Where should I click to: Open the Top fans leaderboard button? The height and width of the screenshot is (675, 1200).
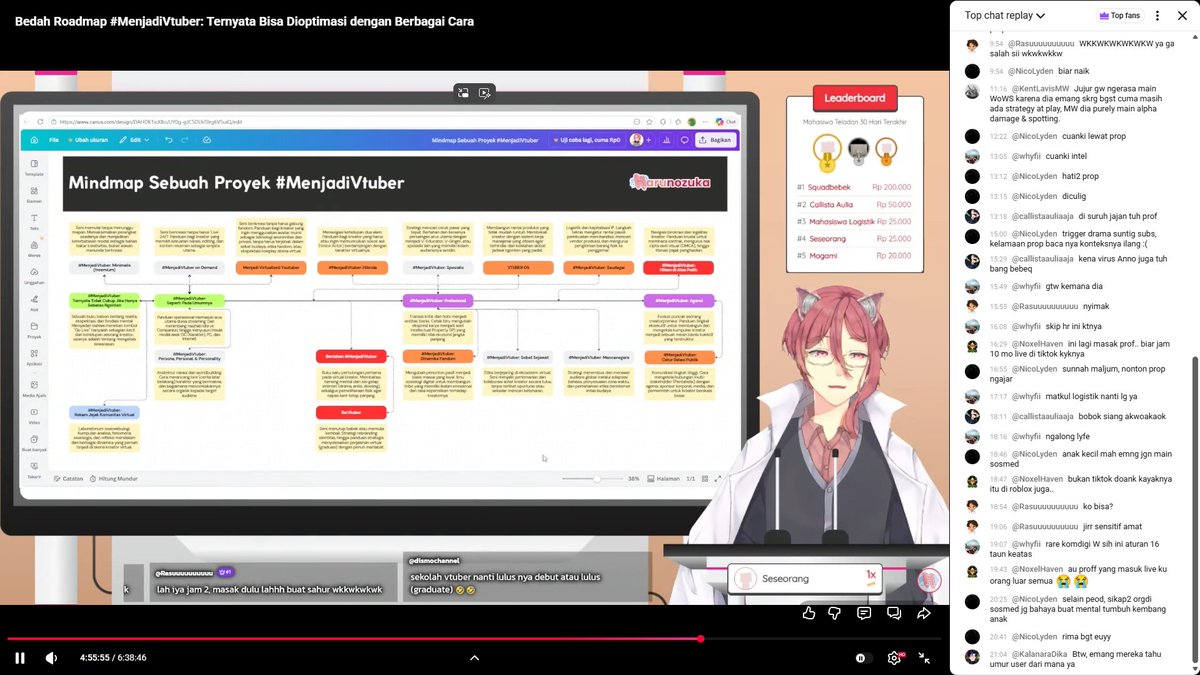click(1118, 15)
